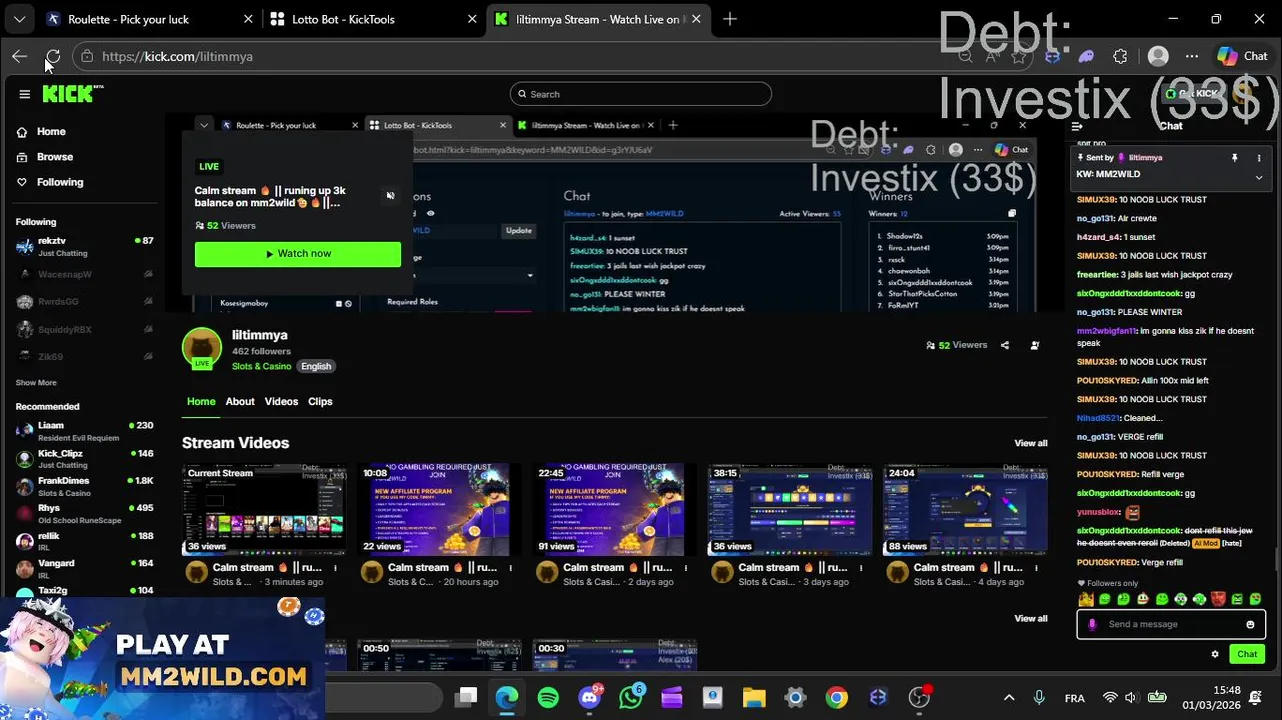Viewport: 1282px width, 720px height.
Task: Open rekztv channel in Following list
Action: point(84,246)
